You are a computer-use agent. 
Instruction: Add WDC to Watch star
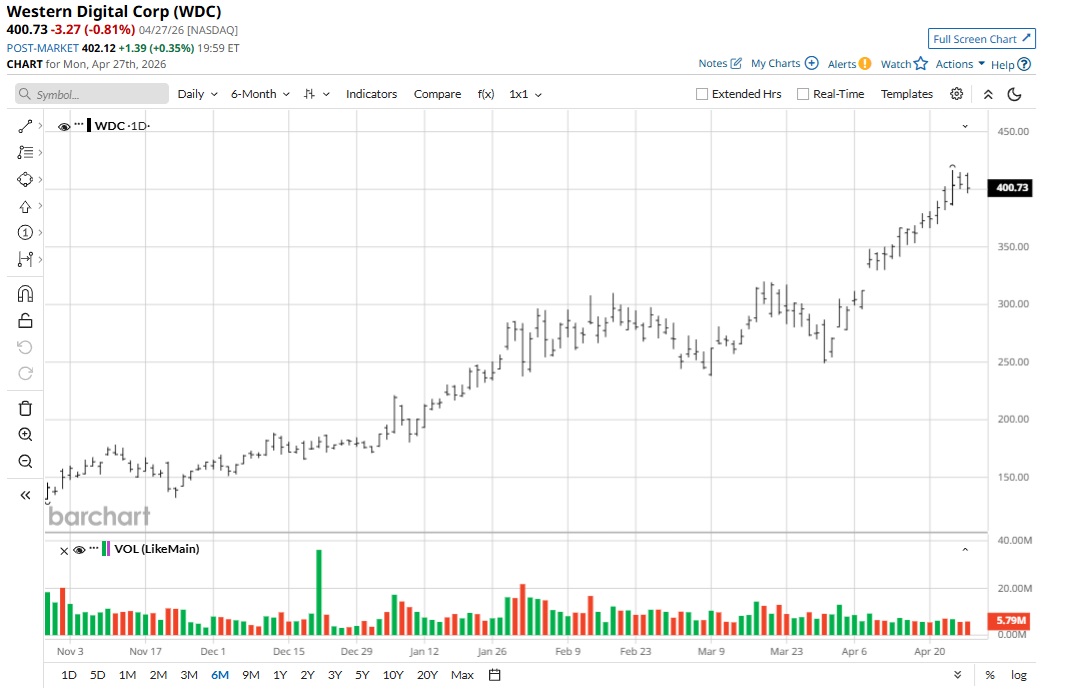click(x=921, y=63)
